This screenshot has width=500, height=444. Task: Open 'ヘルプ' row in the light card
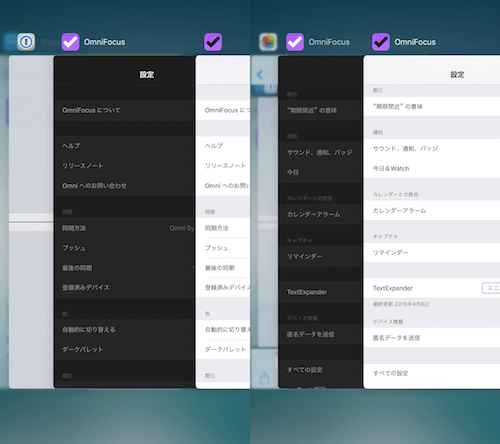[x=223, y=146]
